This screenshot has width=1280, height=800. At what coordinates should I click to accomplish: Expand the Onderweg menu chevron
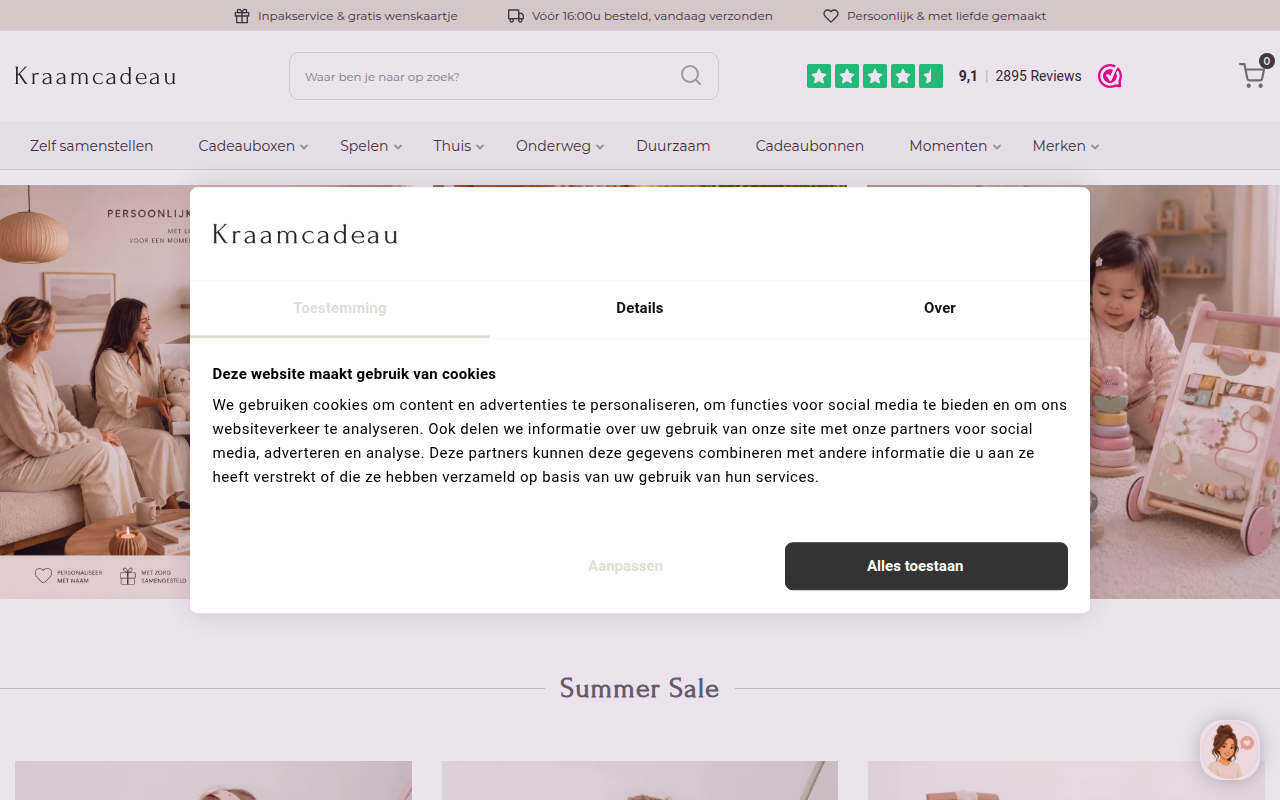tap(600, 147)
